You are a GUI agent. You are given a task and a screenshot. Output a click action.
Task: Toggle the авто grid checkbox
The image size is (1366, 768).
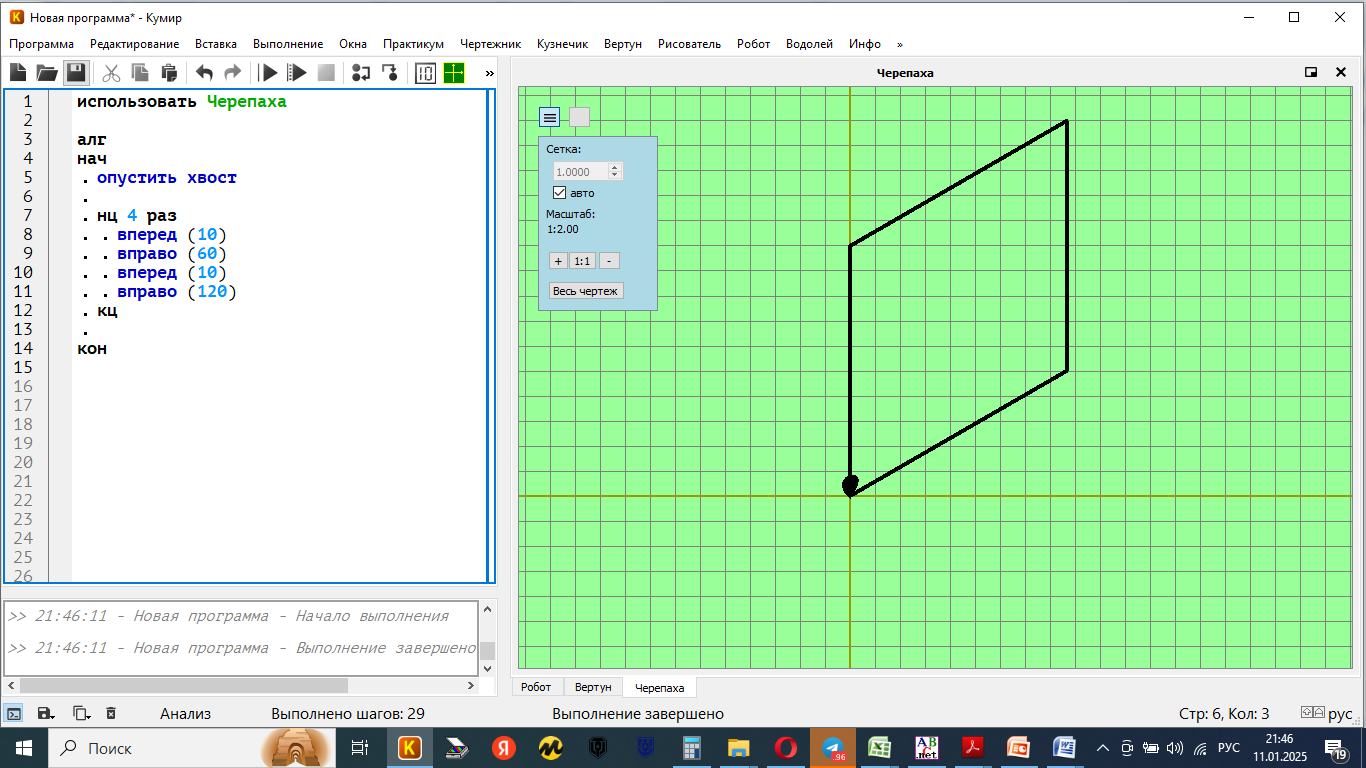click(560, 193)
